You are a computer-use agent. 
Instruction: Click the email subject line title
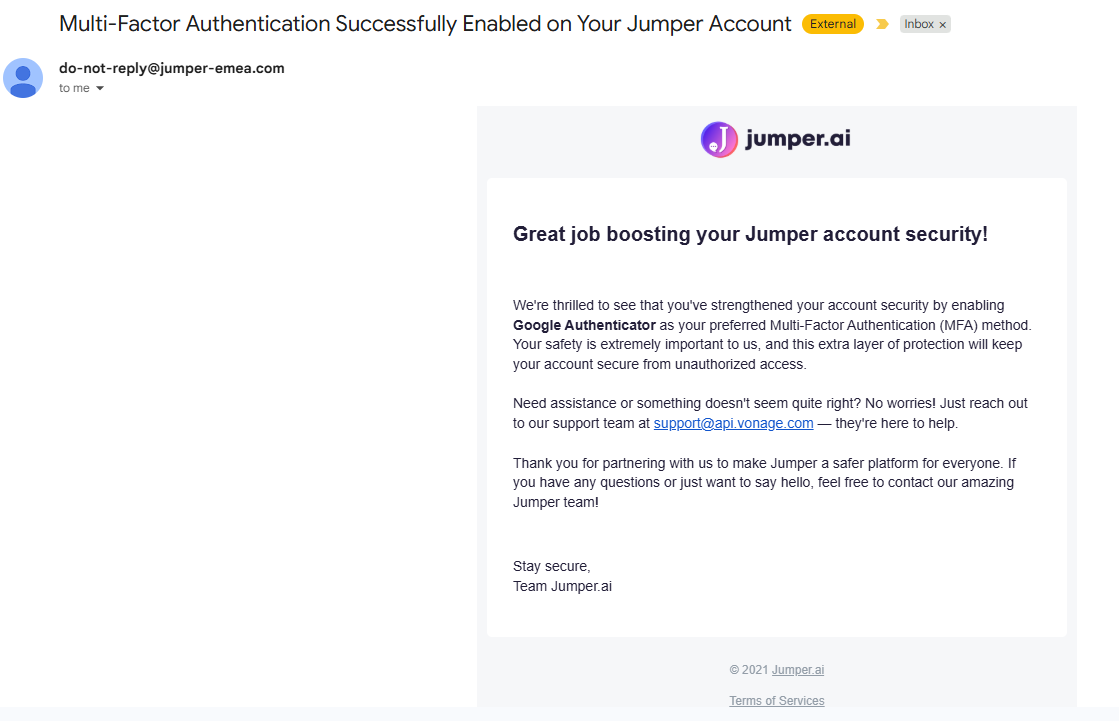[425, 24]
